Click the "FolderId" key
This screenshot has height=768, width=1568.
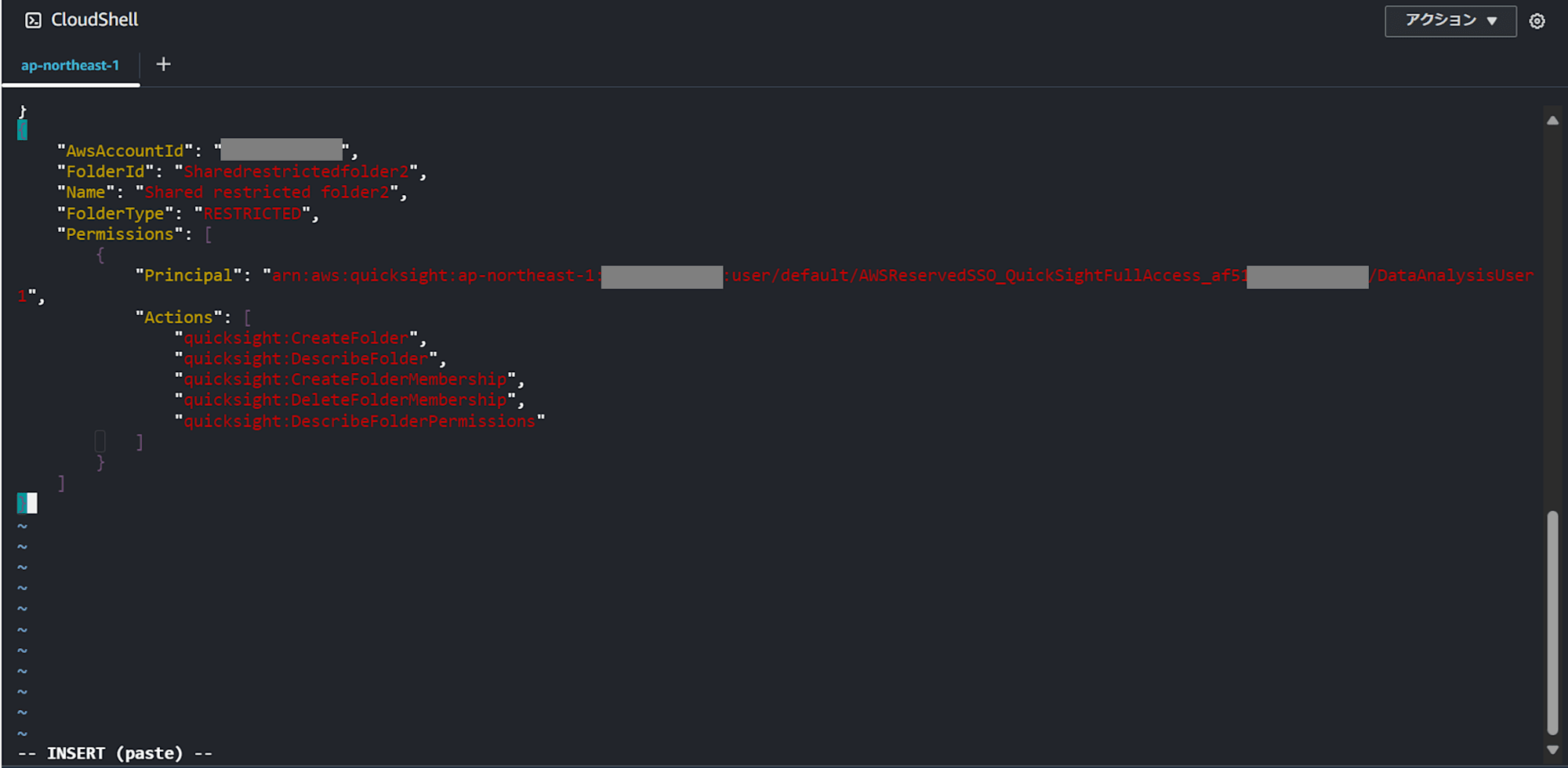pos(105,172)
